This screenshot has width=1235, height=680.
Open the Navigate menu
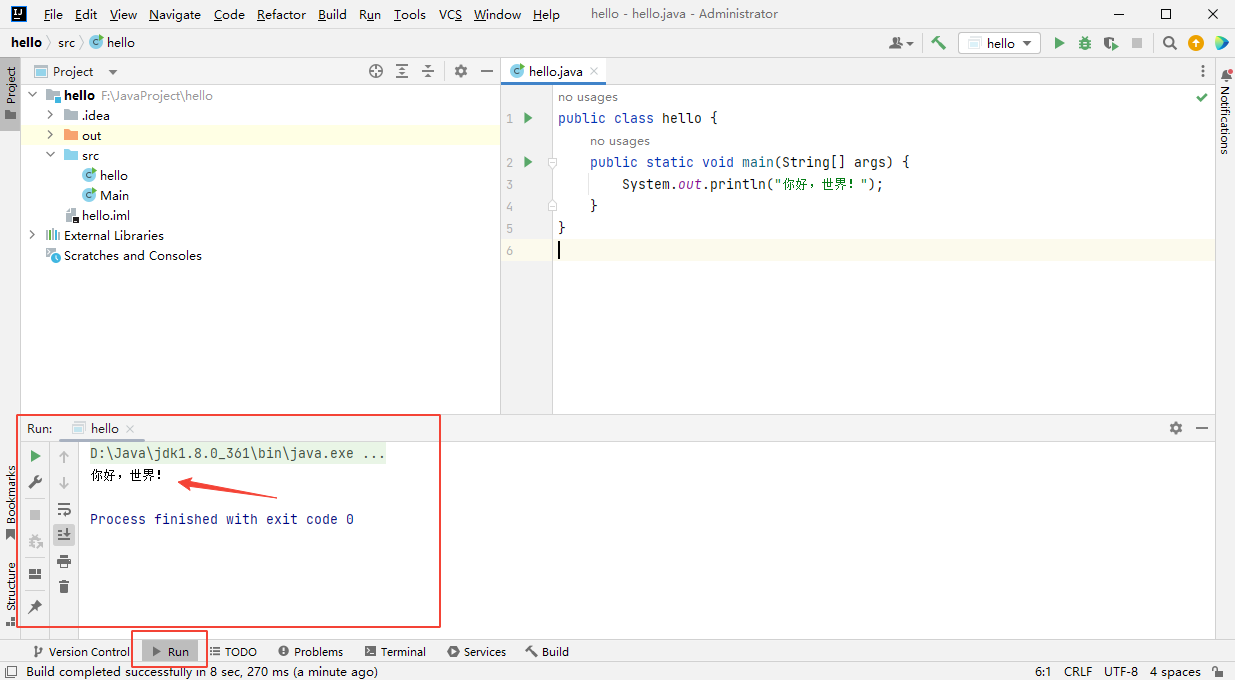pos(175,14)
